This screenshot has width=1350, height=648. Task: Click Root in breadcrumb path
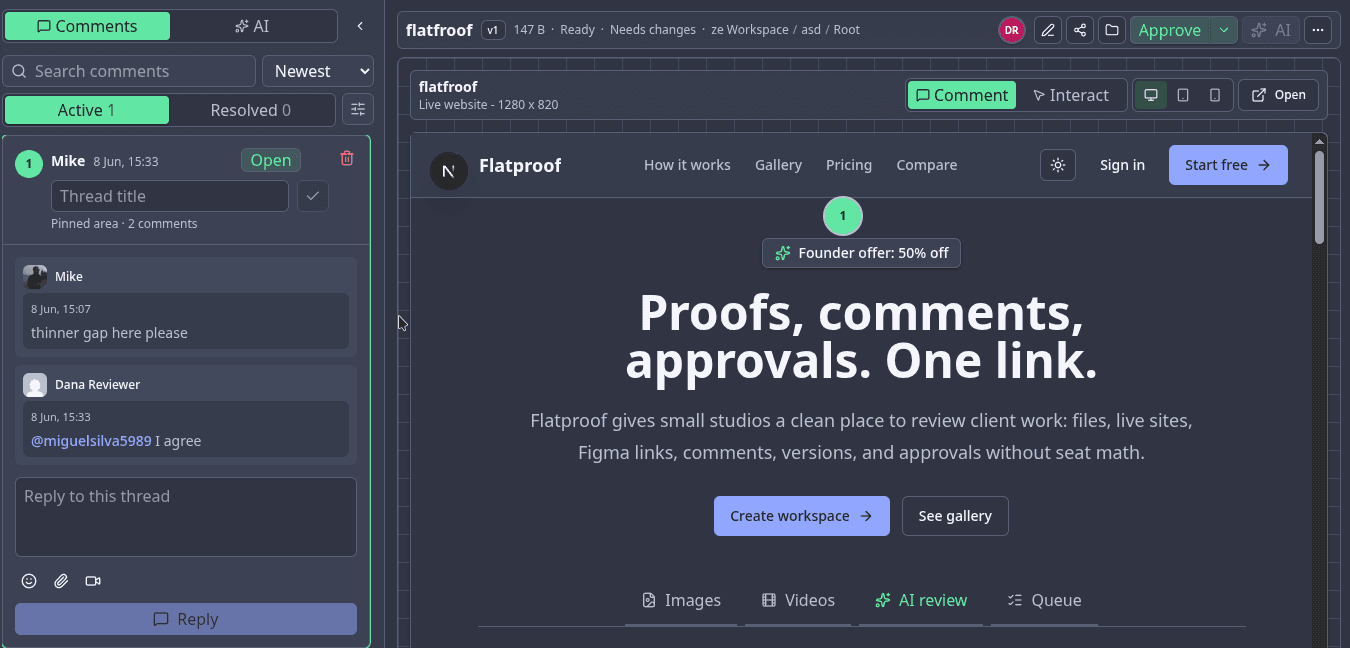coord(846,30)
